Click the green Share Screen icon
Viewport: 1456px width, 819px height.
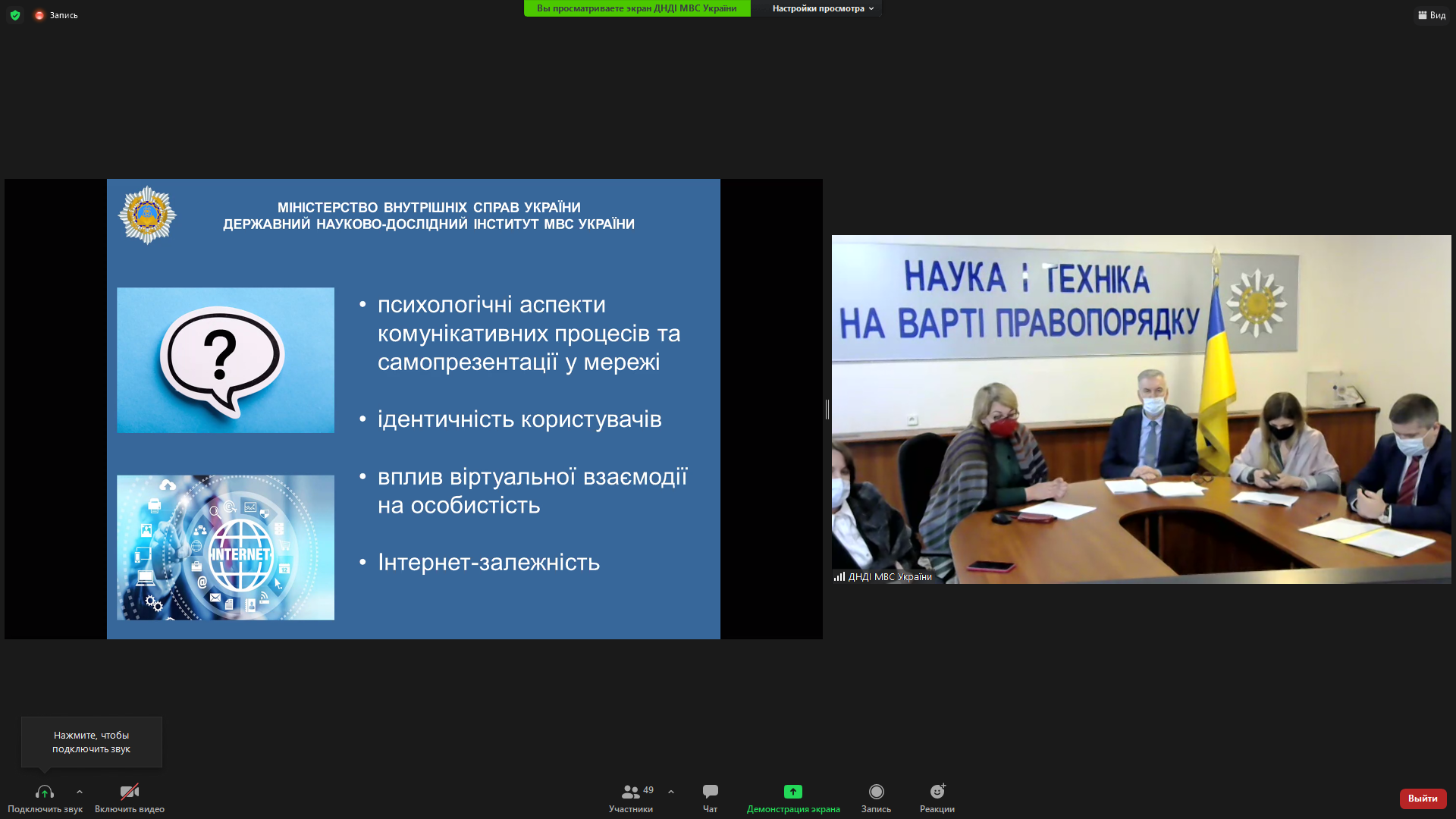[792, 792]
